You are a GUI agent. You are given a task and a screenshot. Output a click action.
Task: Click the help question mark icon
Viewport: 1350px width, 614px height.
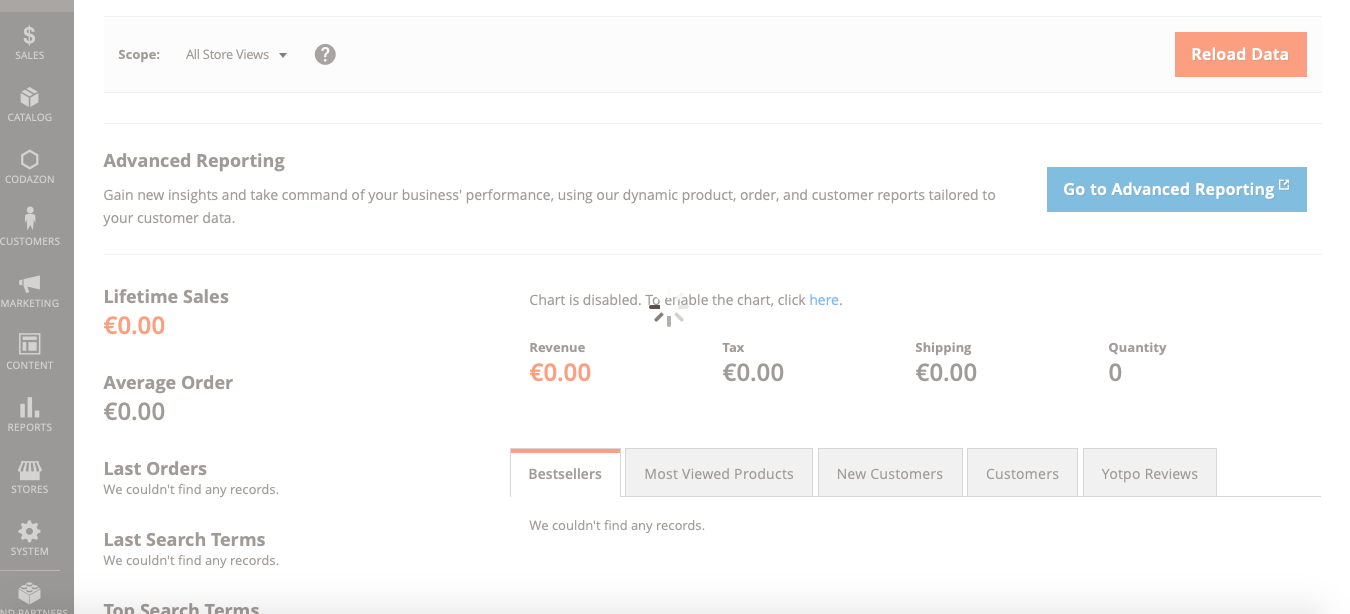coord(325,54)
